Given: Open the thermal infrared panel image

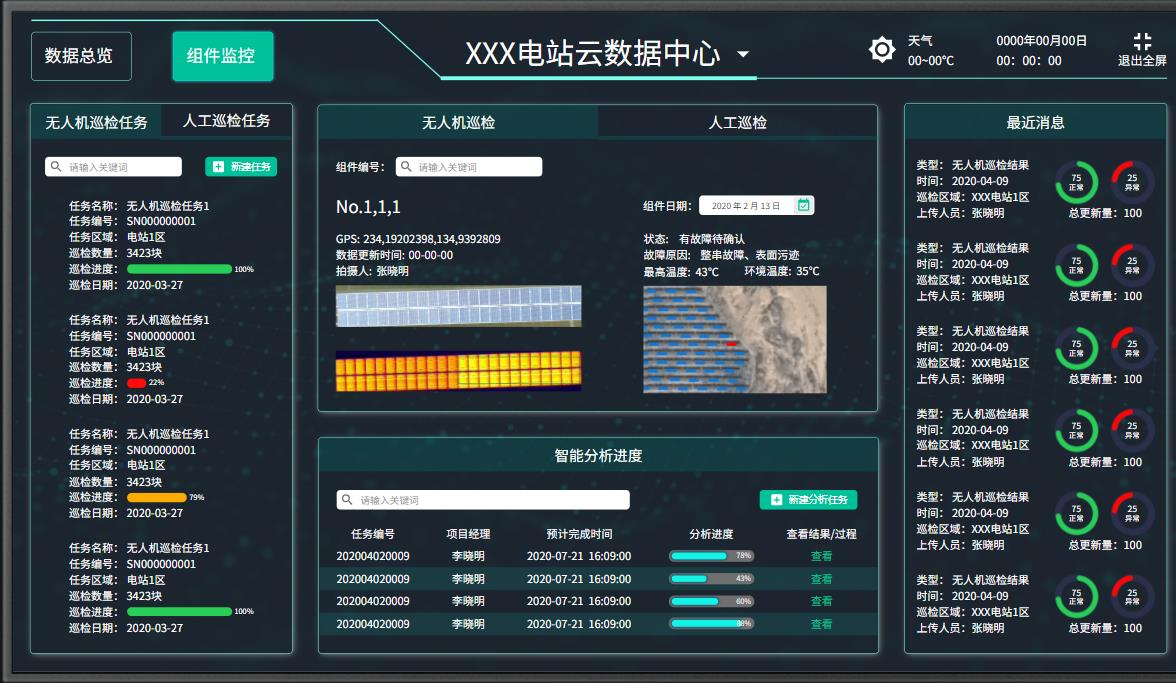Looking at the screenshot, I should point(458,371).
